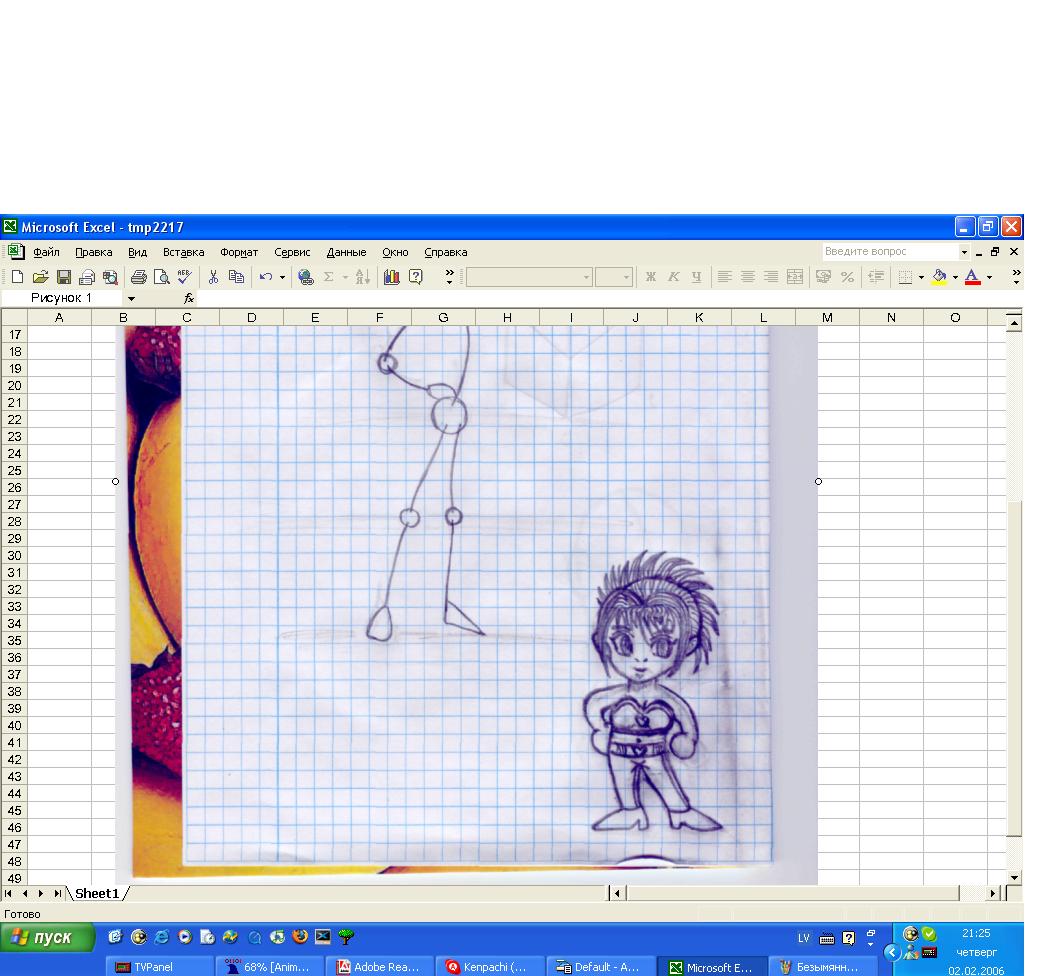
Task: Open the Формат menu
Action: (x=239, y=252)
